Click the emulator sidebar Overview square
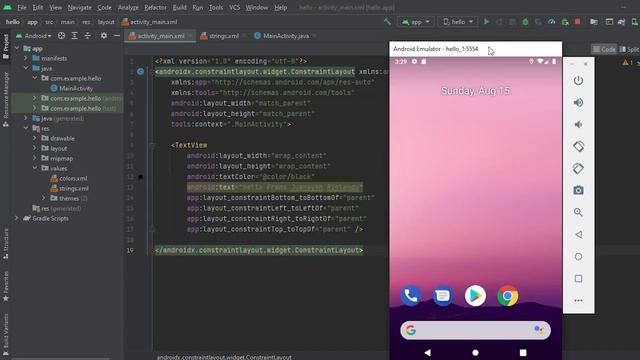Viewport: 640px width, 360px height. point(578,278)
